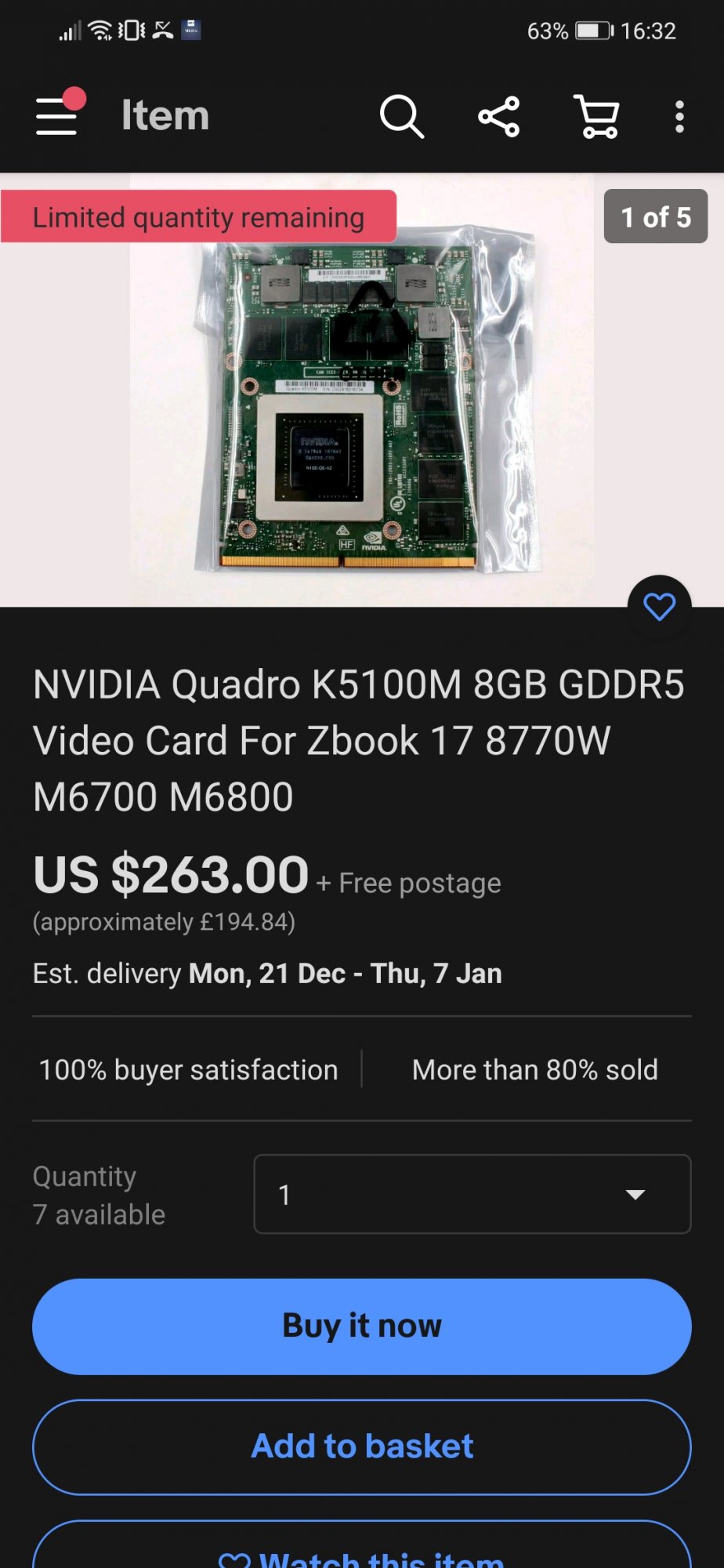
Task: Tap the 100% buyer satisfaction label
Action: [x=188, y=1069]
